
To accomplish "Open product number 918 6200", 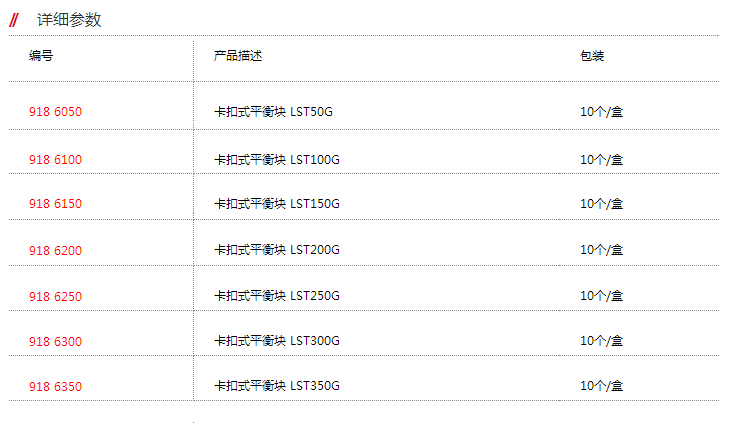I will tap(55, 251).
